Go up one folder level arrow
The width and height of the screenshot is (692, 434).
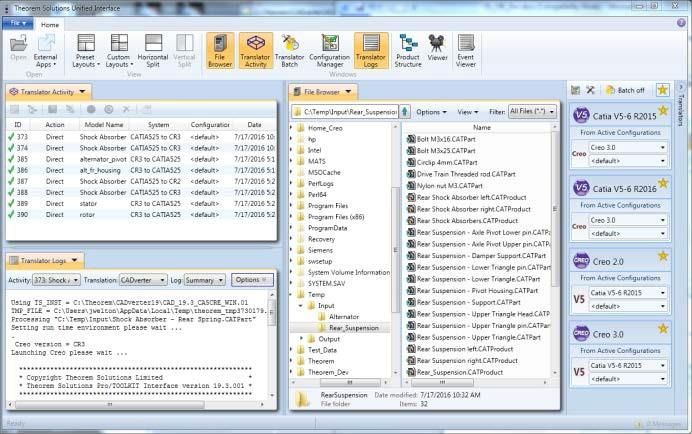405,112
